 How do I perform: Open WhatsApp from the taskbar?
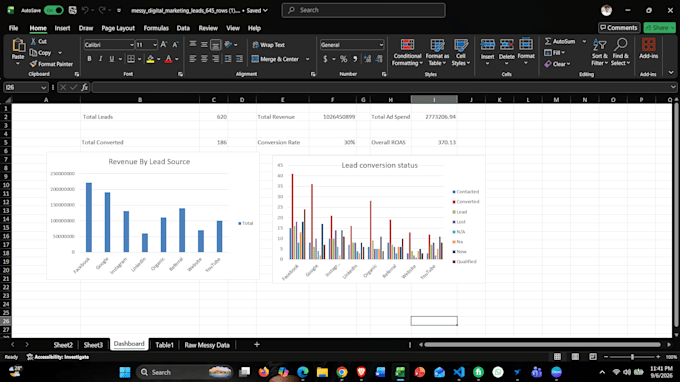[x=498, y=372]
